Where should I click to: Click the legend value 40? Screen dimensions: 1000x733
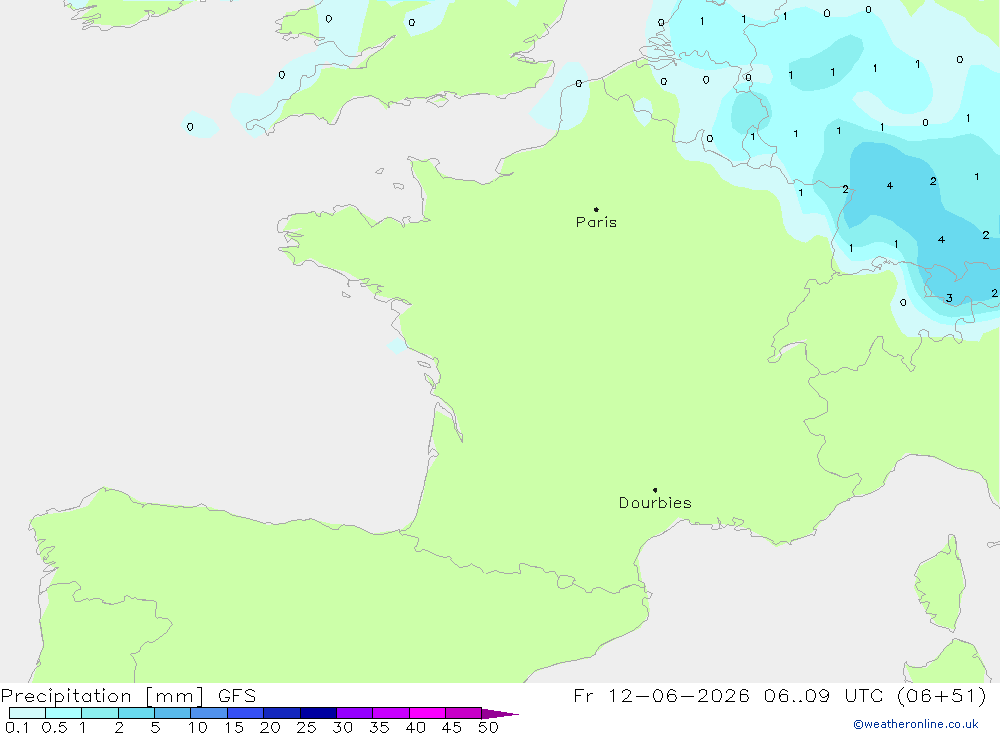click(416, 727)
